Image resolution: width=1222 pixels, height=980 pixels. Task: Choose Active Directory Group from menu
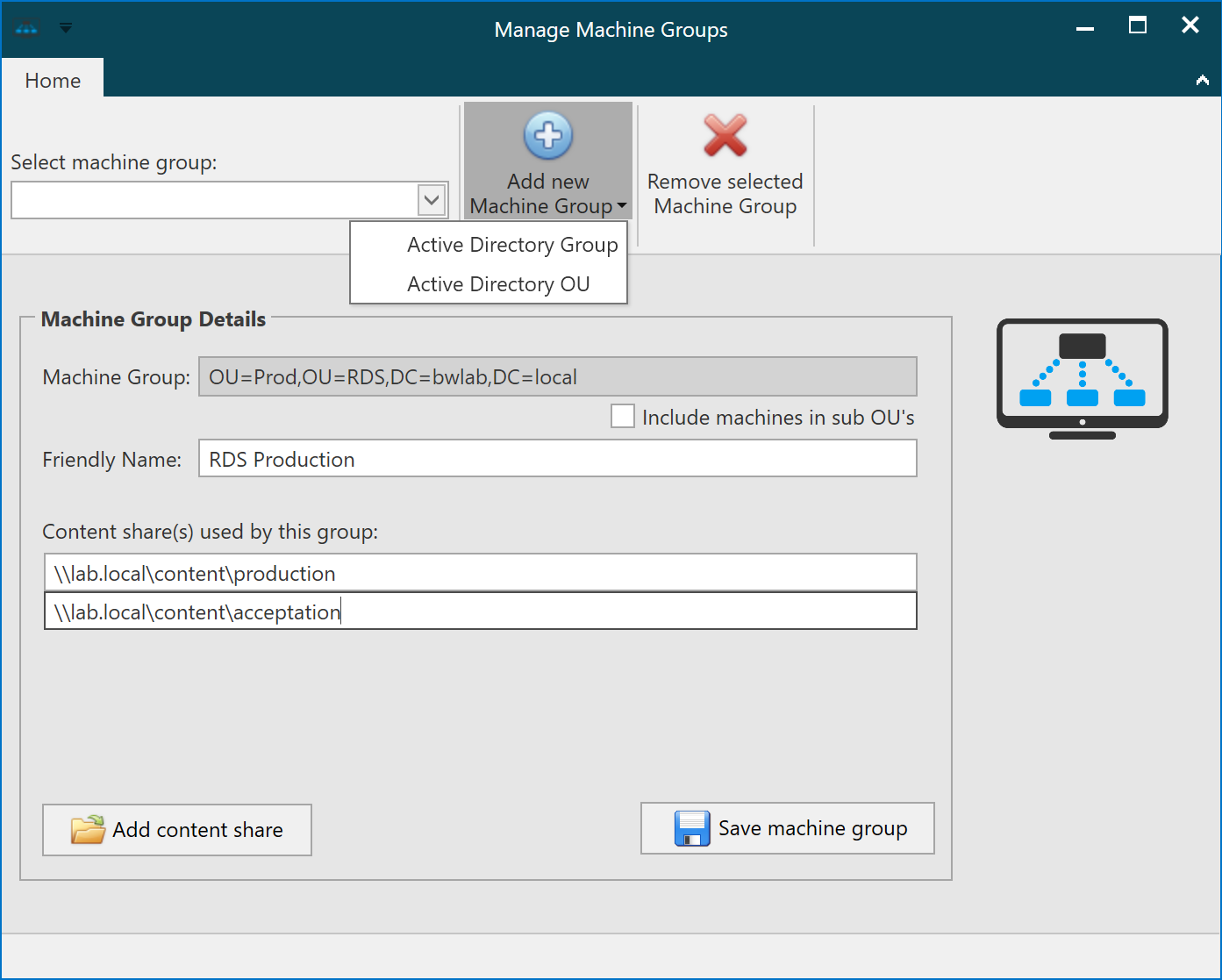click(x=512, y=245)
